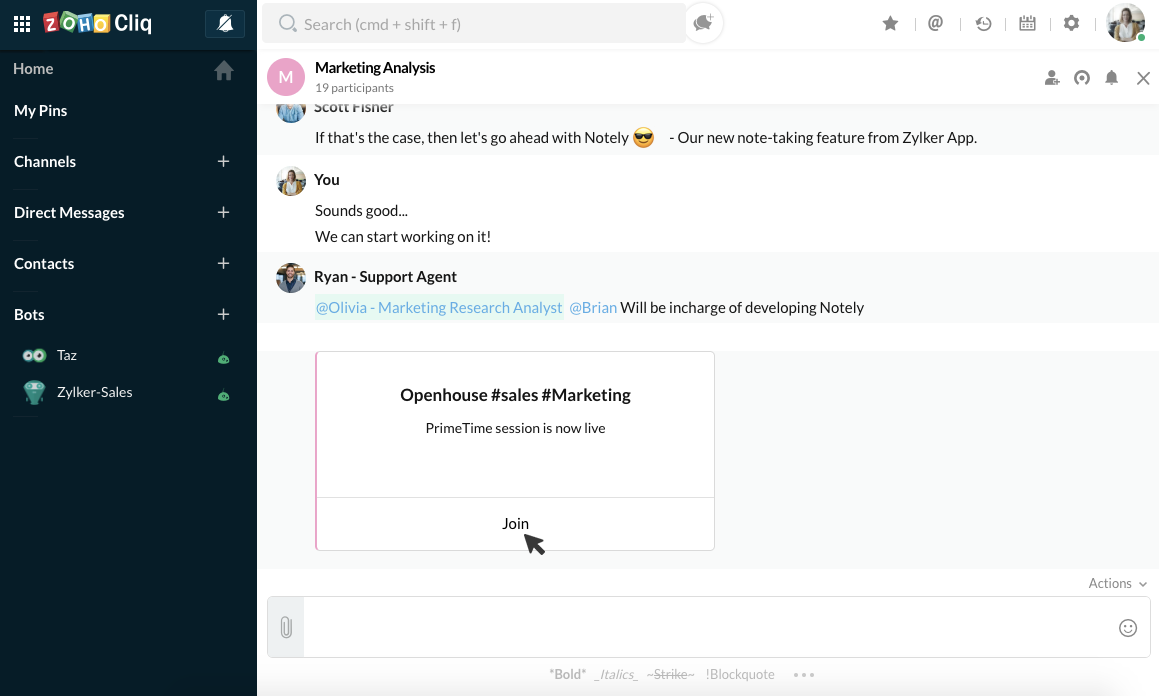Click the add participant icon
This screenshot has width=1159, height=696.
(x=1052, y=78)
